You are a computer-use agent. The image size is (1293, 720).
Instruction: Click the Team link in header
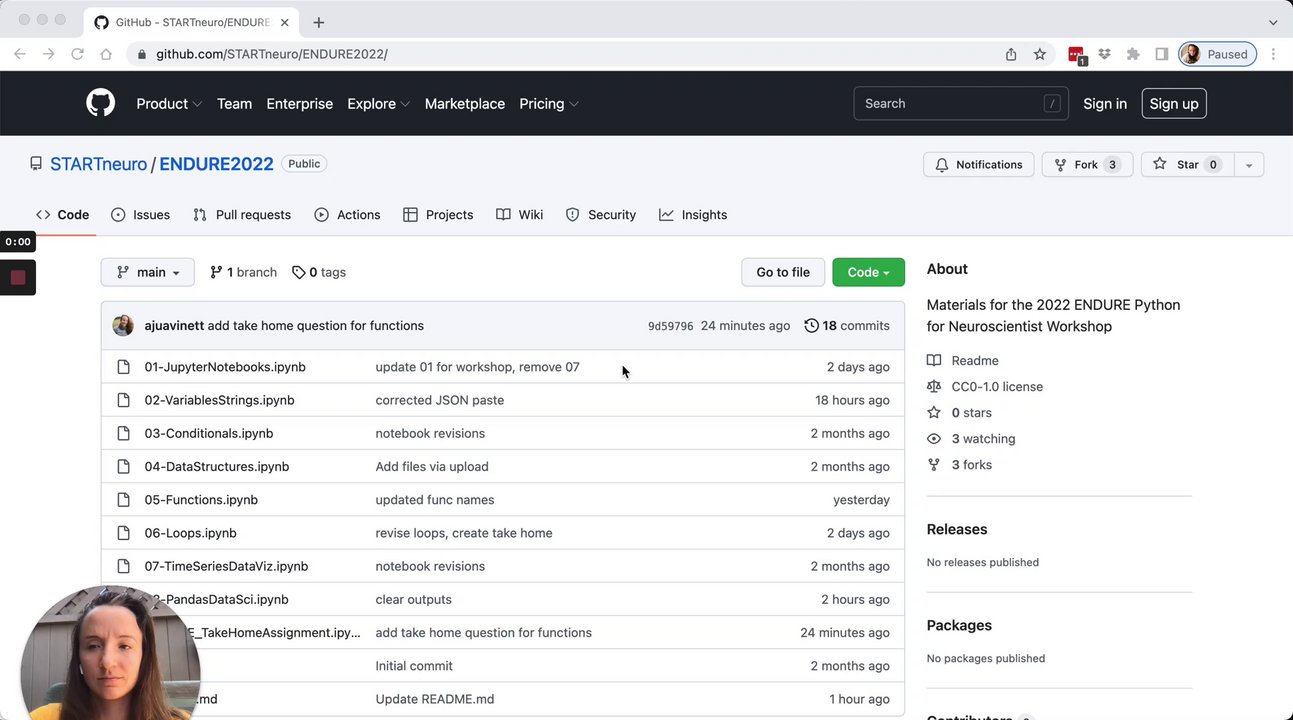pos(234,103)
